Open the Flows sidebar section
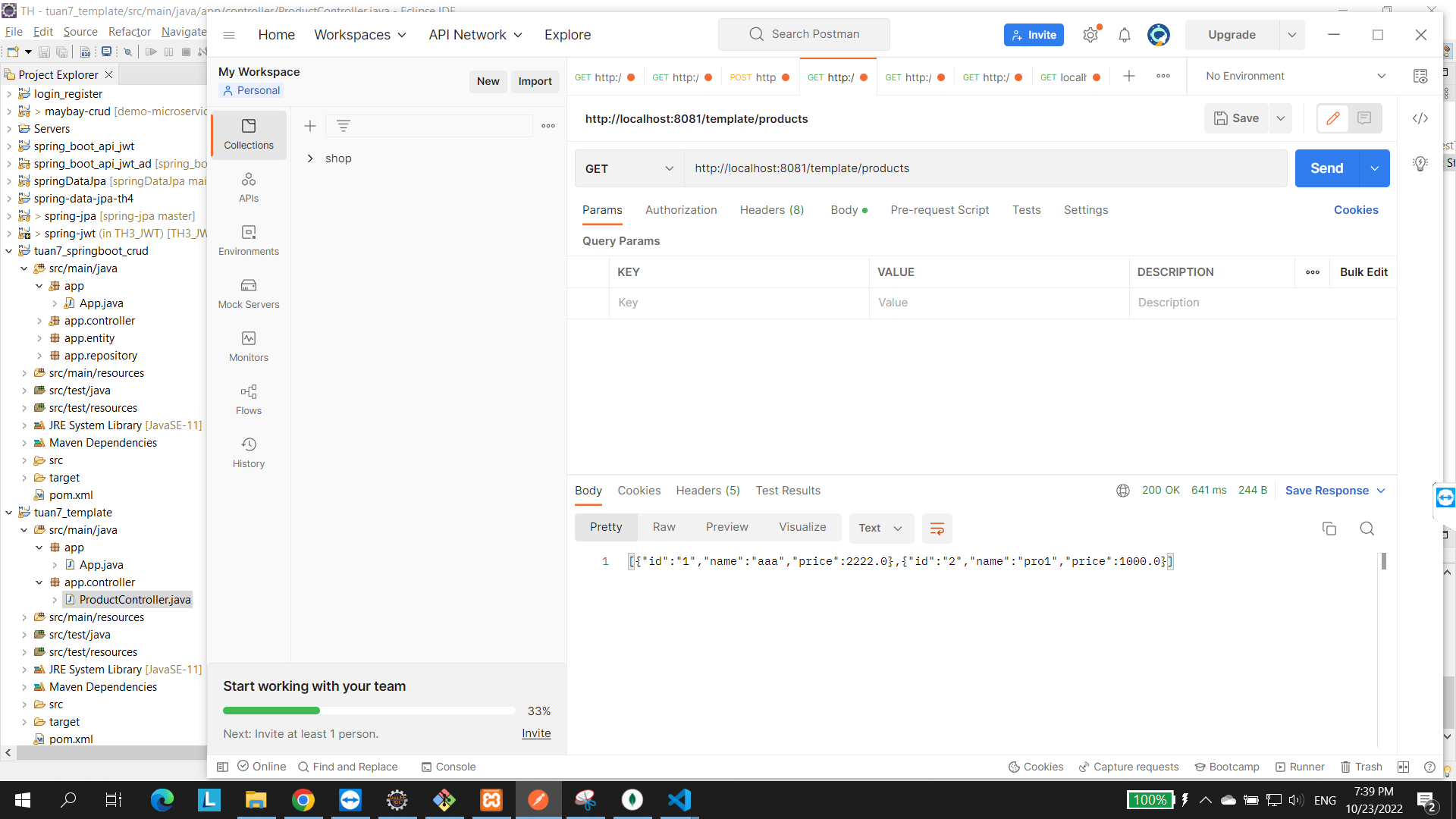The height and width of the screenshot is (819, 1456). coord(249,399)
